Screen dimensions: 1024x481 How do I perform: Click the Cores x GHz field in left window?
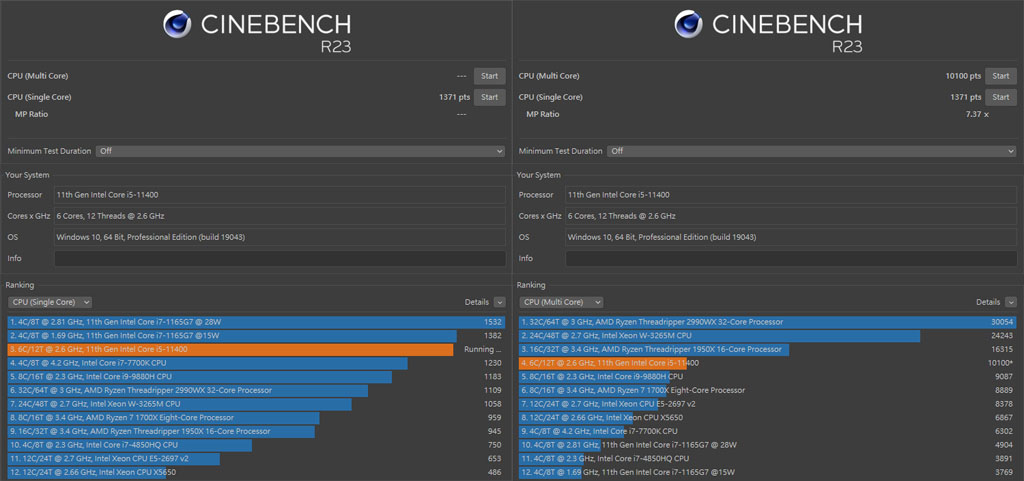click(x=280, y=215)
